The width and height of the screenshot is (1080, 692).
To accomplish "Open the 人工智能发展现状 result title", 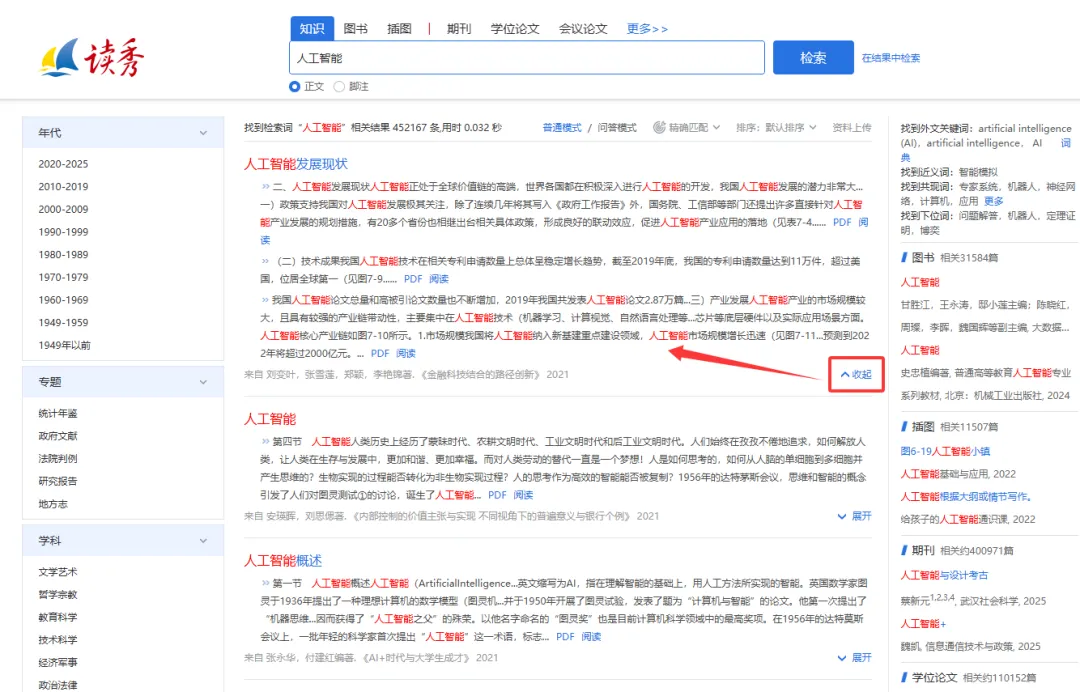I will [x=296, y=163].
